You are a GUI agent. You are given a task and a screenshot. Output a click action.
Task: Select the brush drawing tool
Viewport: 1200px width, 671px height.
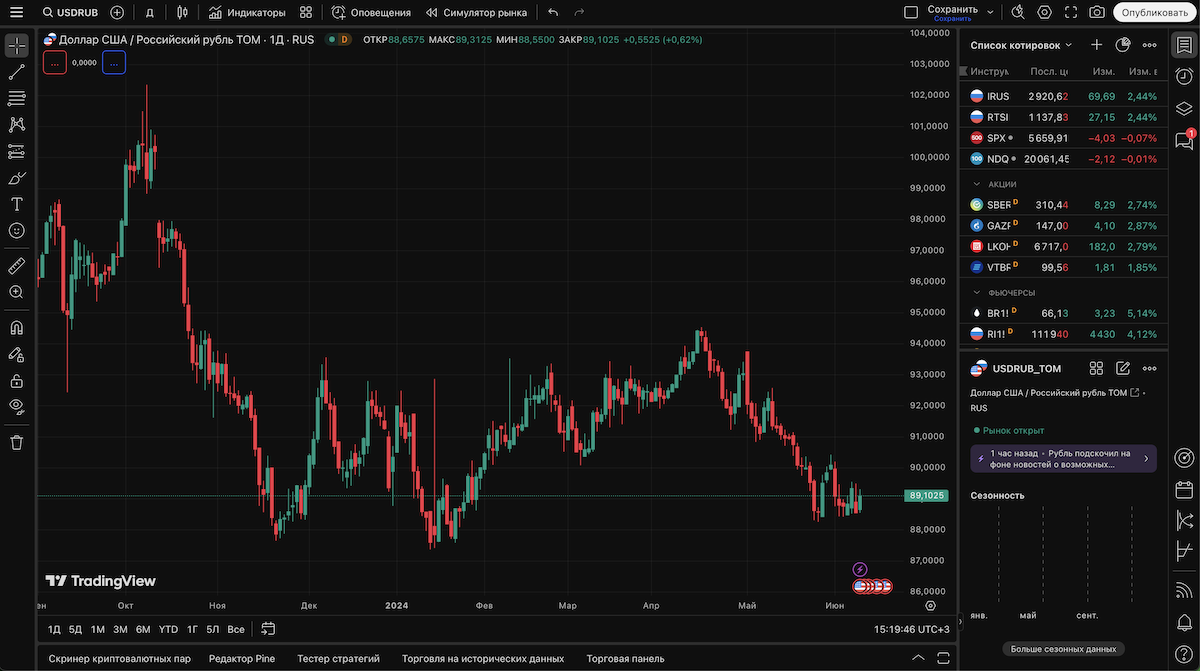(16, 178)
